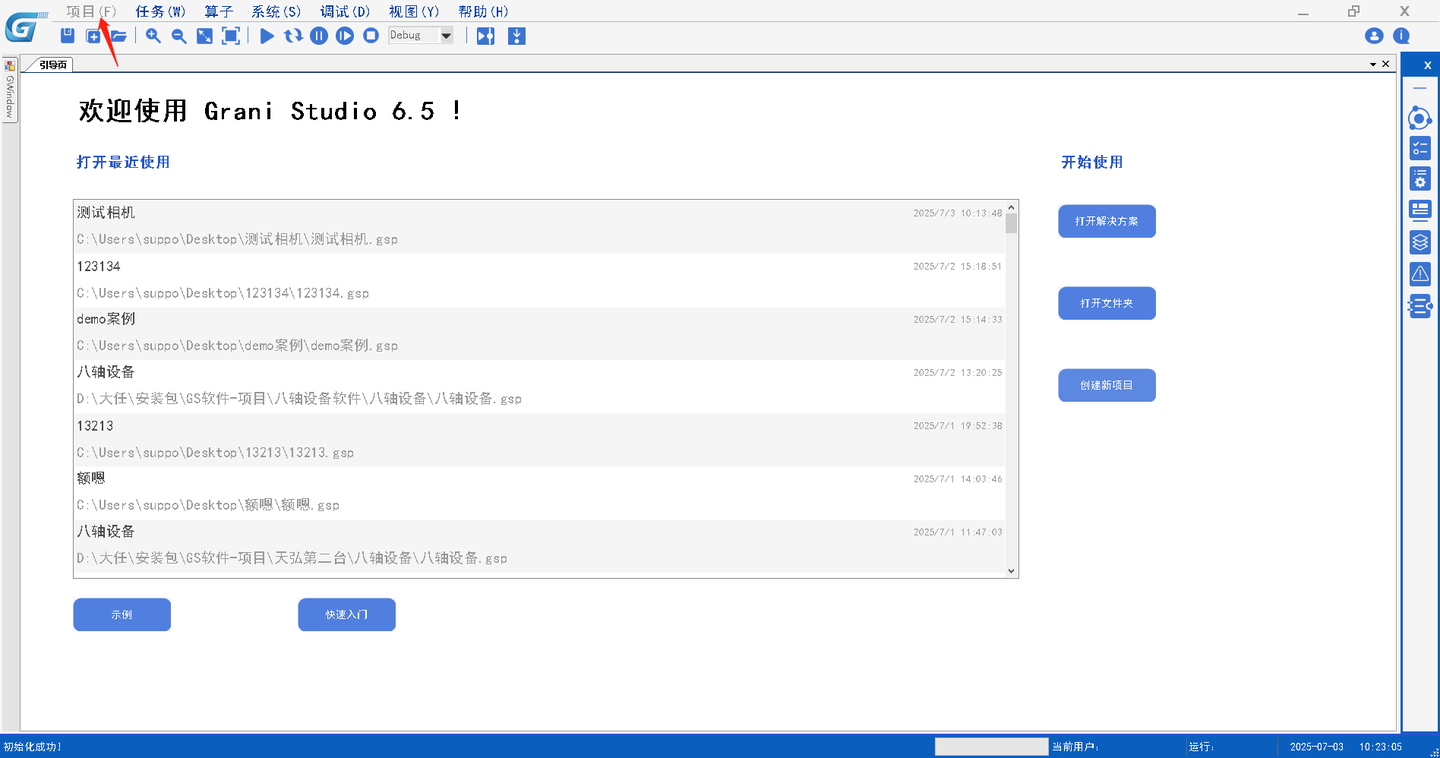Close the right blue sidebar panel
This screenshot has width=1440, height=758.
1428,65
